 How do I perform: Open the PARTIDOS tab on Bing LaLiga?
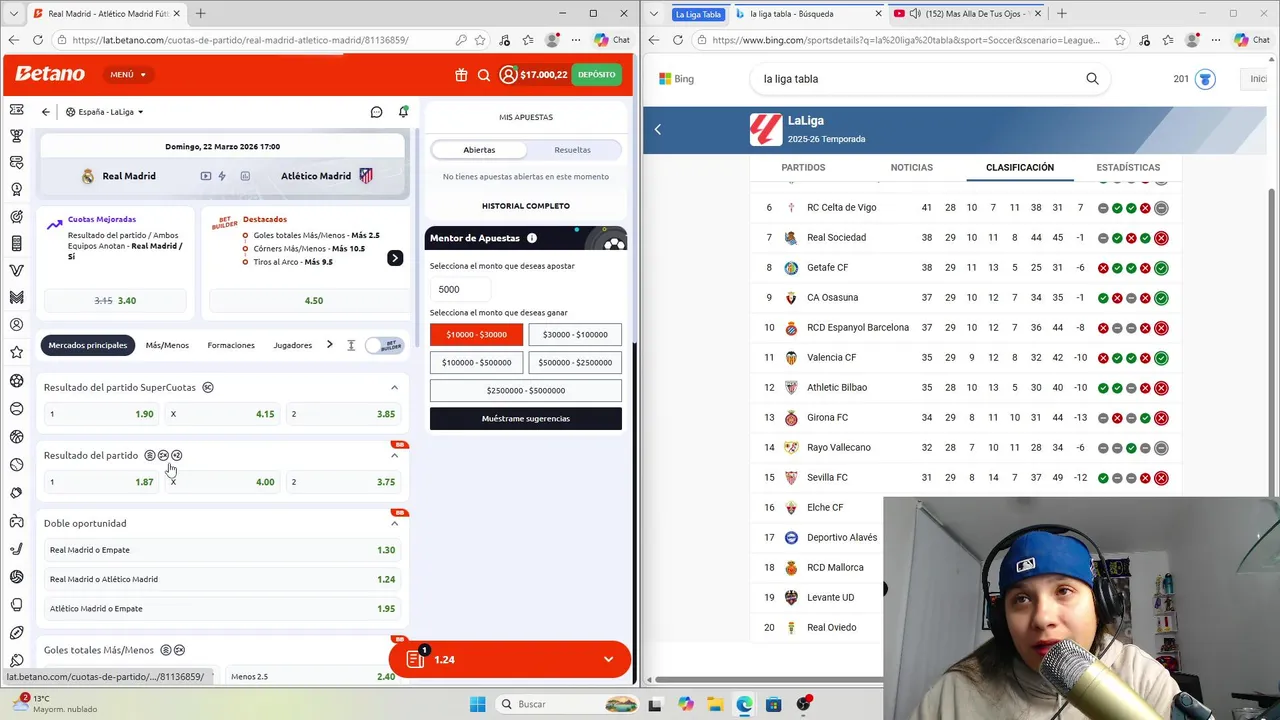[803, 168]
